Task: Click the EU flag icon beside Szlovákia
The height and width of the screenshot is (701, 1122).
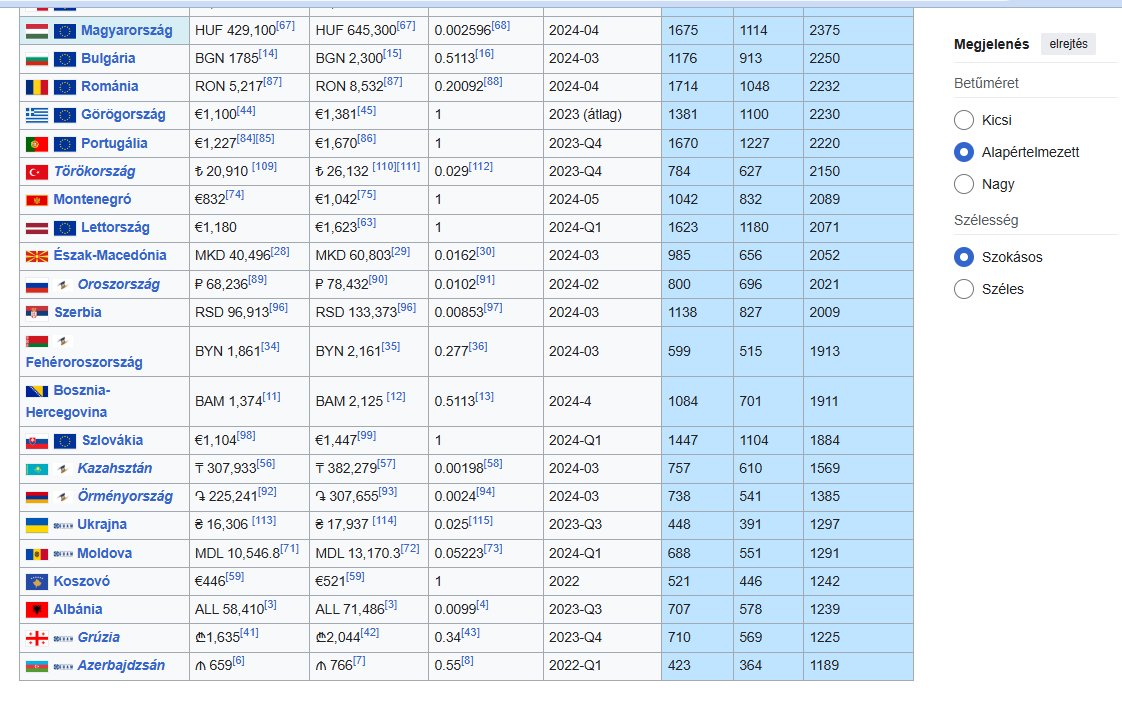Action: coord(64,441)
